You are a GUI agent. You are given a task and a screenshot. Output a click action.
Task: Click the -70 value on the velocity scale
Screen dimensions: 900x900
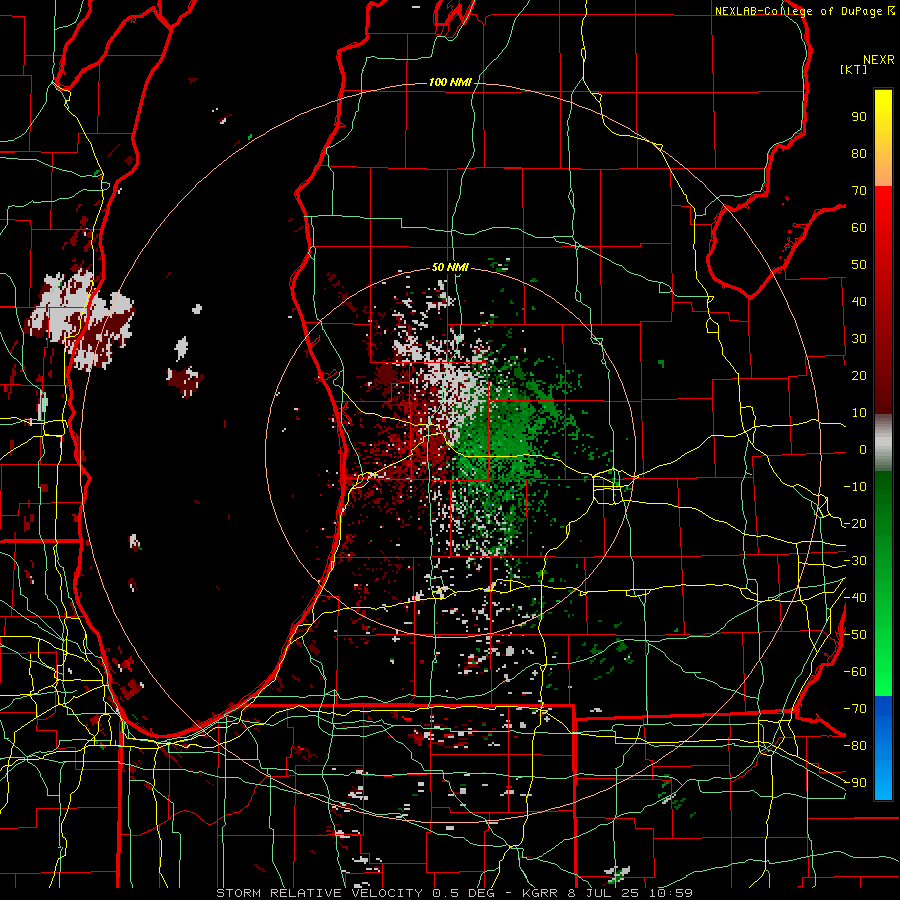click(x=855, y=709)
